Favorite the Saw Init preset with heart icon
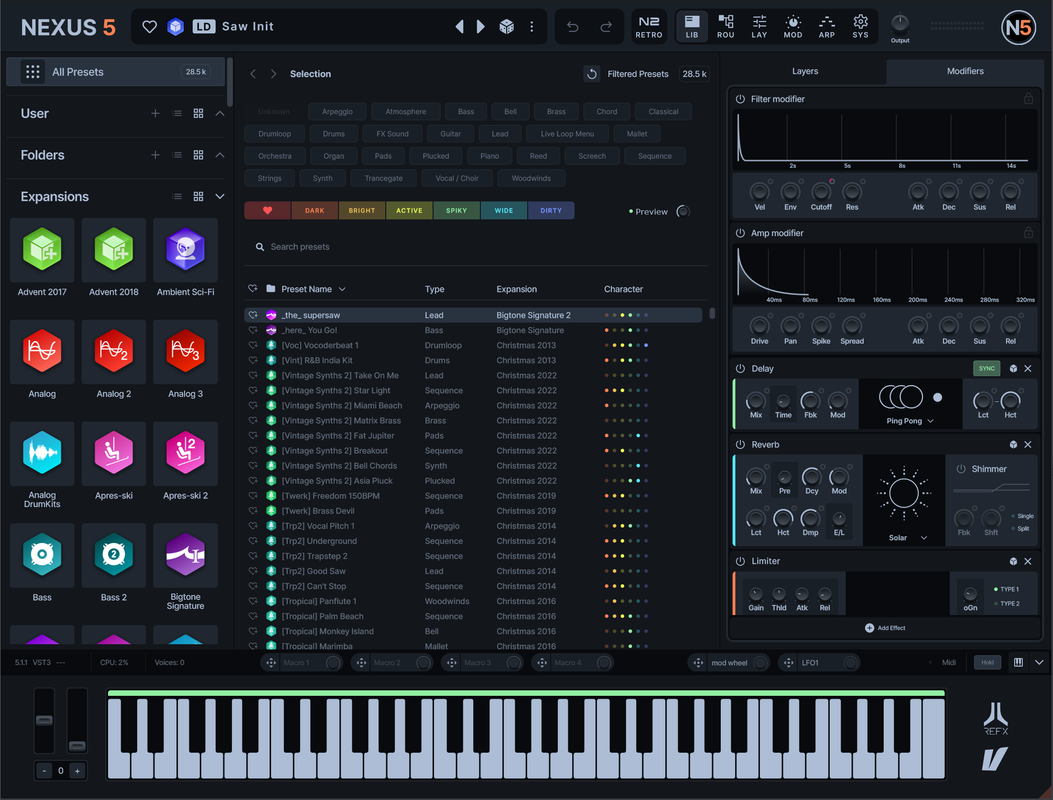Screen dimensions: 1053x800 150,27
